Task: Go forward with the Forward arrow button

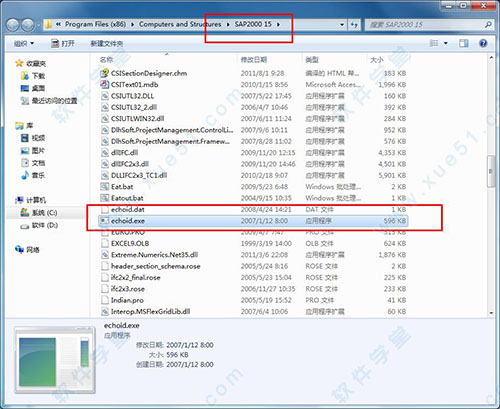Action: point(28,25)
